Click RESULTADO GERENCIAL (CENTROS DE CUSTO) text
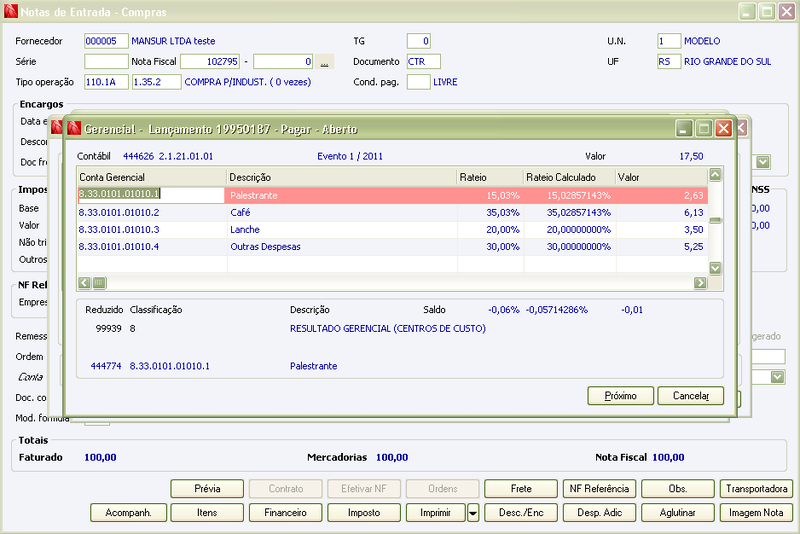The image size is (800, 534). [x=388, y=329]
